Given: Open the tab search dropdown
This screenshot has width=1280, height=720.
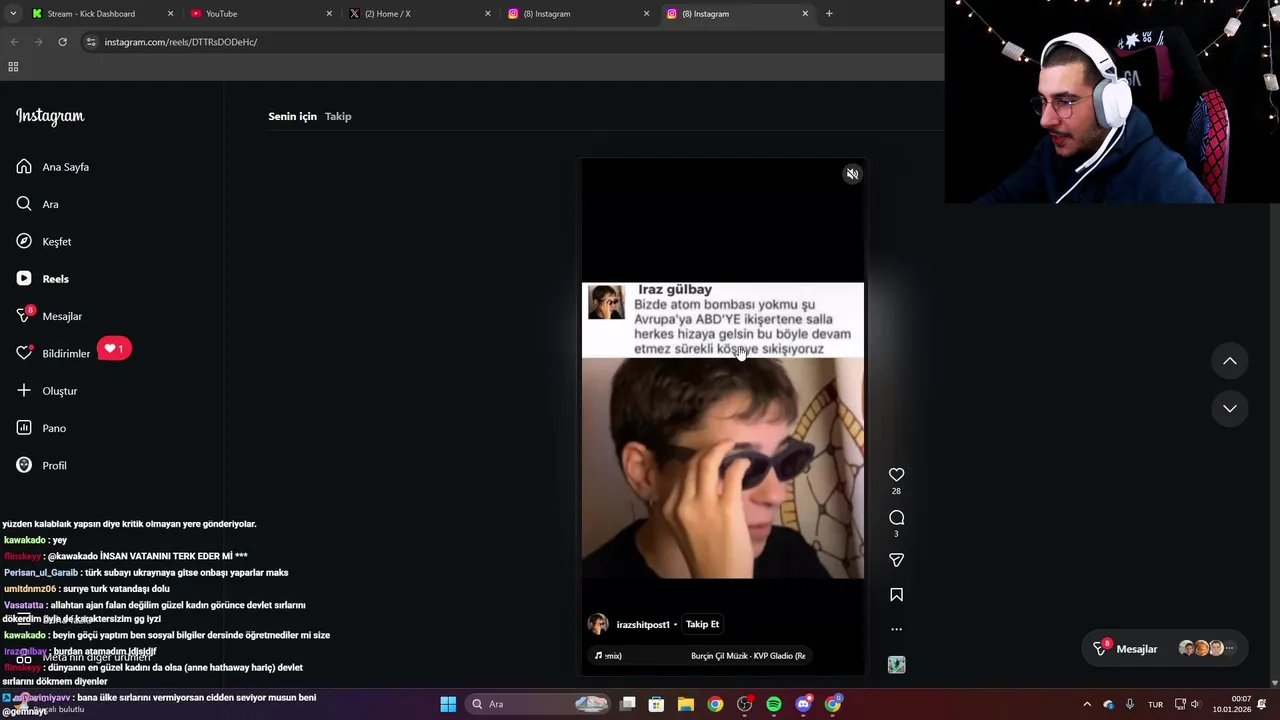Looking at the screenshot, I should [13, 14].
